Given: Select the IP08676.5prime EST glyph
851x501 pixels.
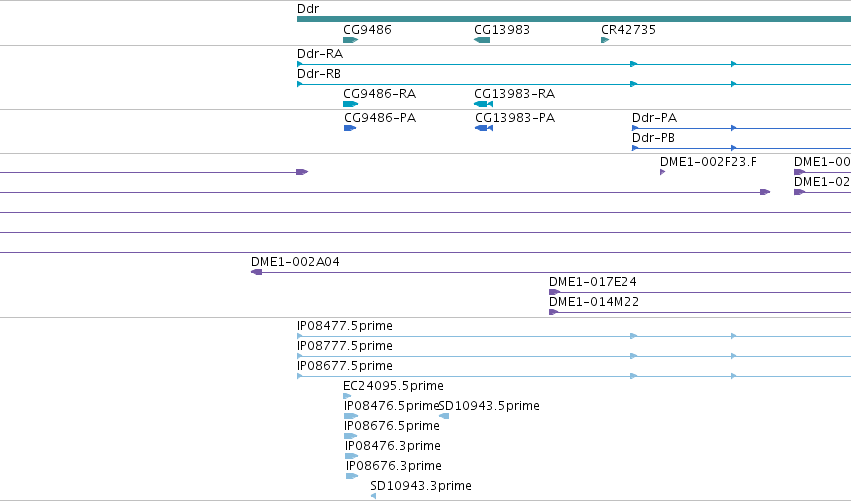Looking at the screenshot, I should 351,436.
